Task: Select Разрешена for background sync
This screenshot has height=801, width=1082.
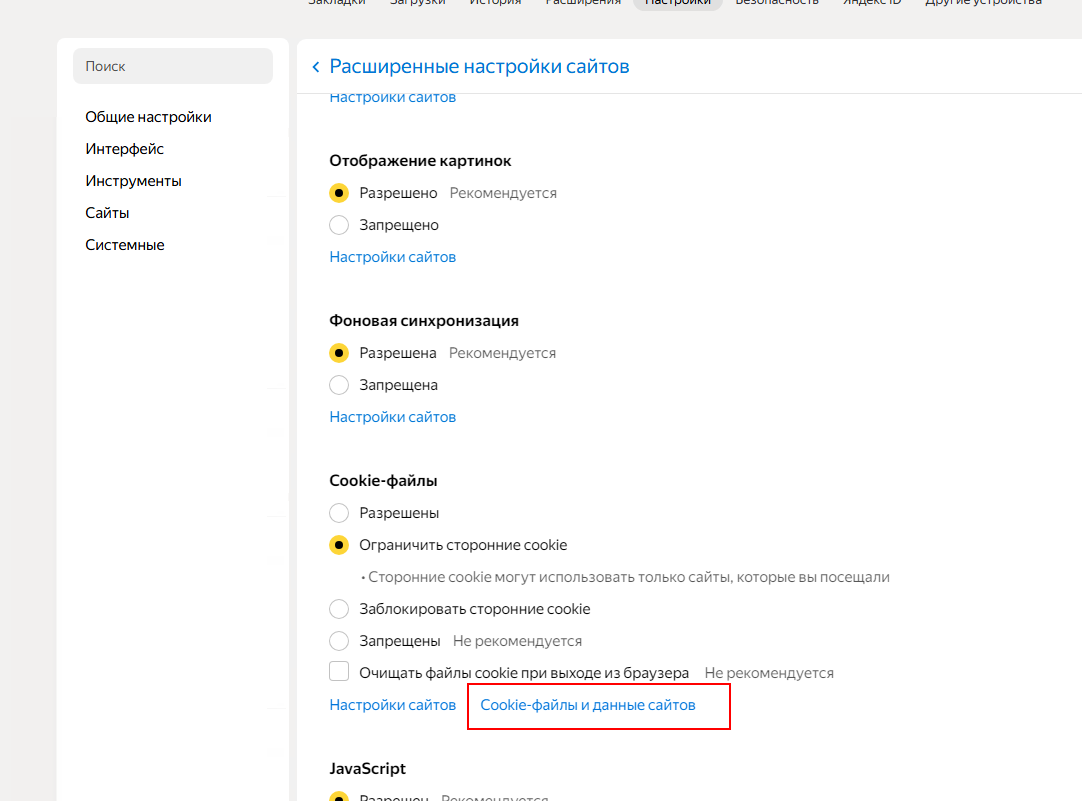Action: pos(339,353)
